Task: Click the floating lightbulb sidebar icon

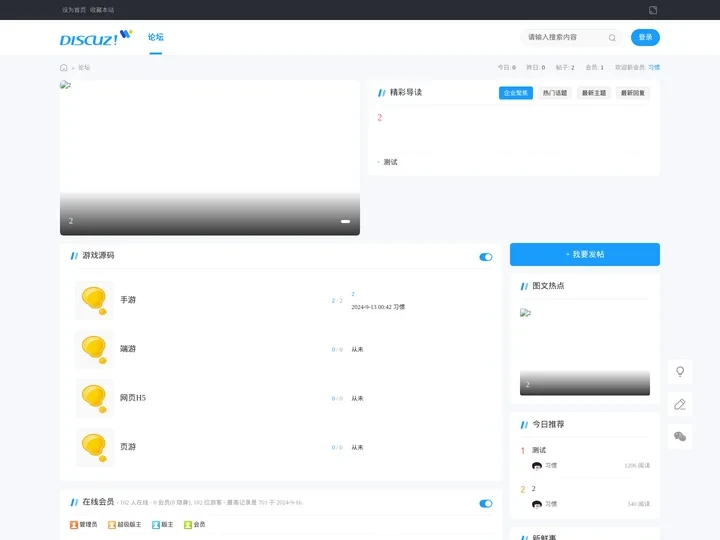Action: click(680, 371)
